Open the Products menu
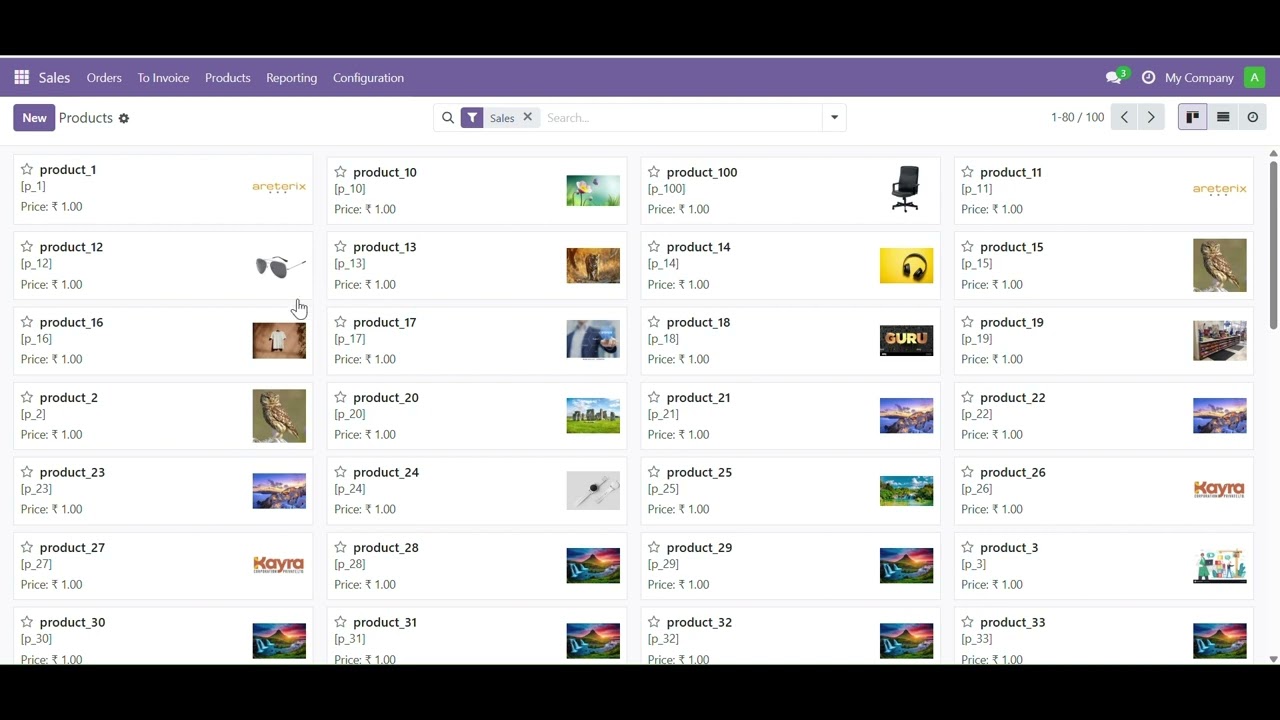The height and width of the screenshot is (720, 1280). (x=228, y=78)
